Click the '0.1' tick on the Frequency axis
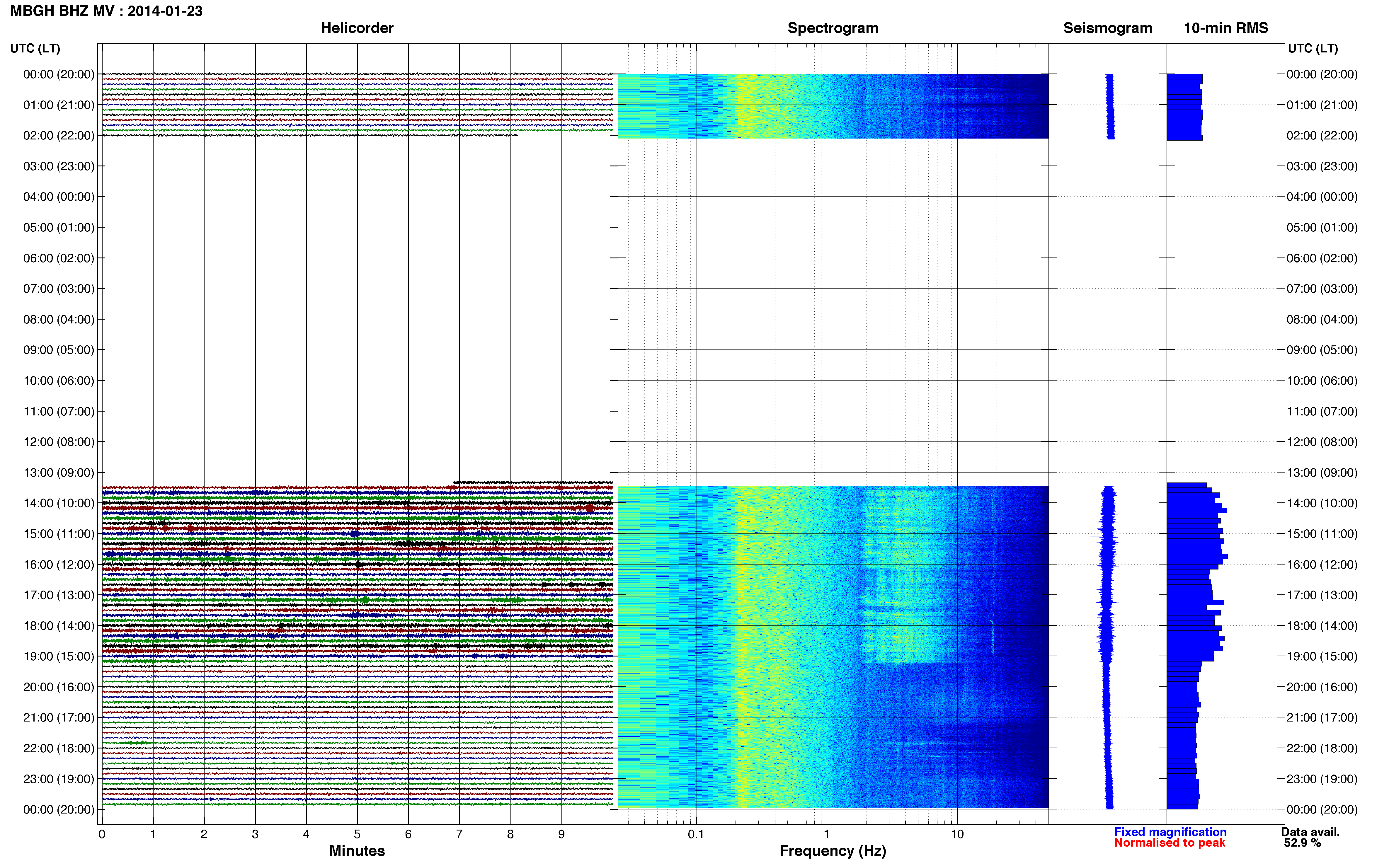Screen dimensions: 1389x868 (696, 834)
